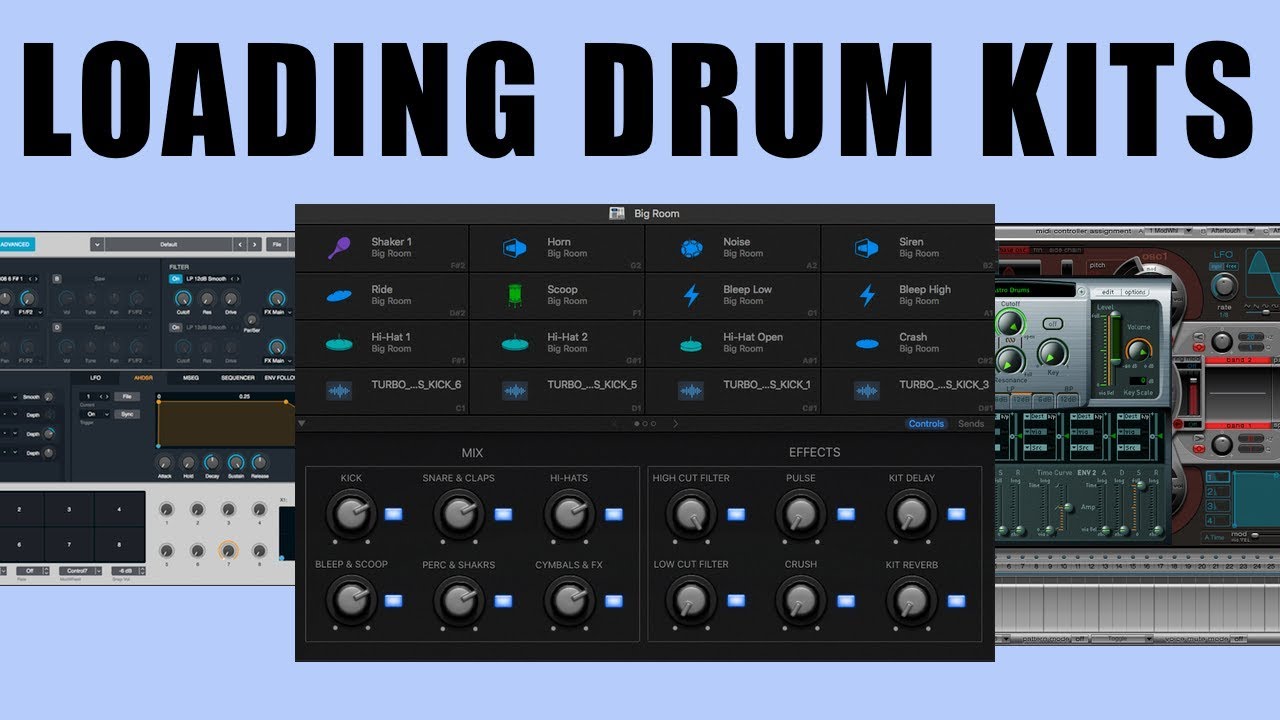Select the Shaker 1 maraca pad icon

pos(339,248)
